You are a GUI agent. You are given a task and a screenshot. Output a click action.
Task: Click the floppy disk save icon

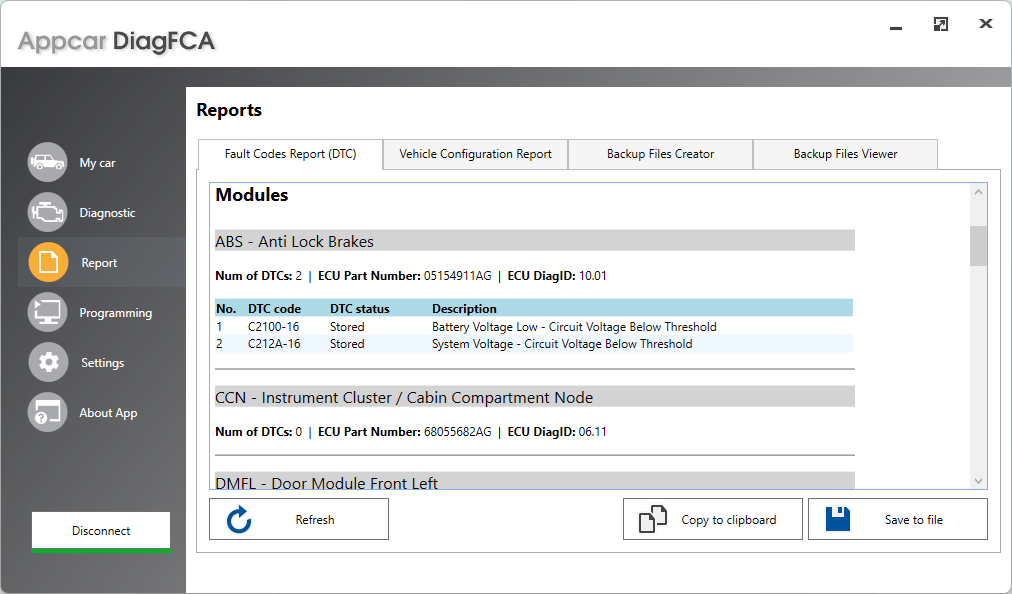(x=838, y=518)
